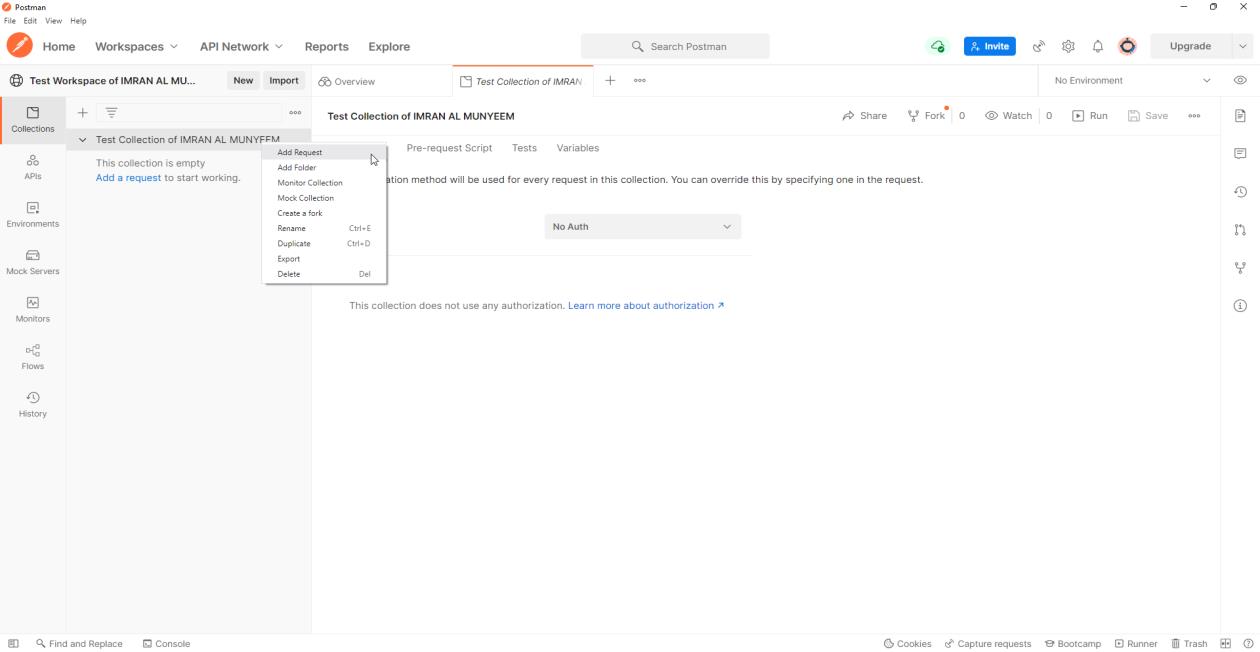Click the cloud sync status icon
This screenshot has width=1260, height=652.
937,46
